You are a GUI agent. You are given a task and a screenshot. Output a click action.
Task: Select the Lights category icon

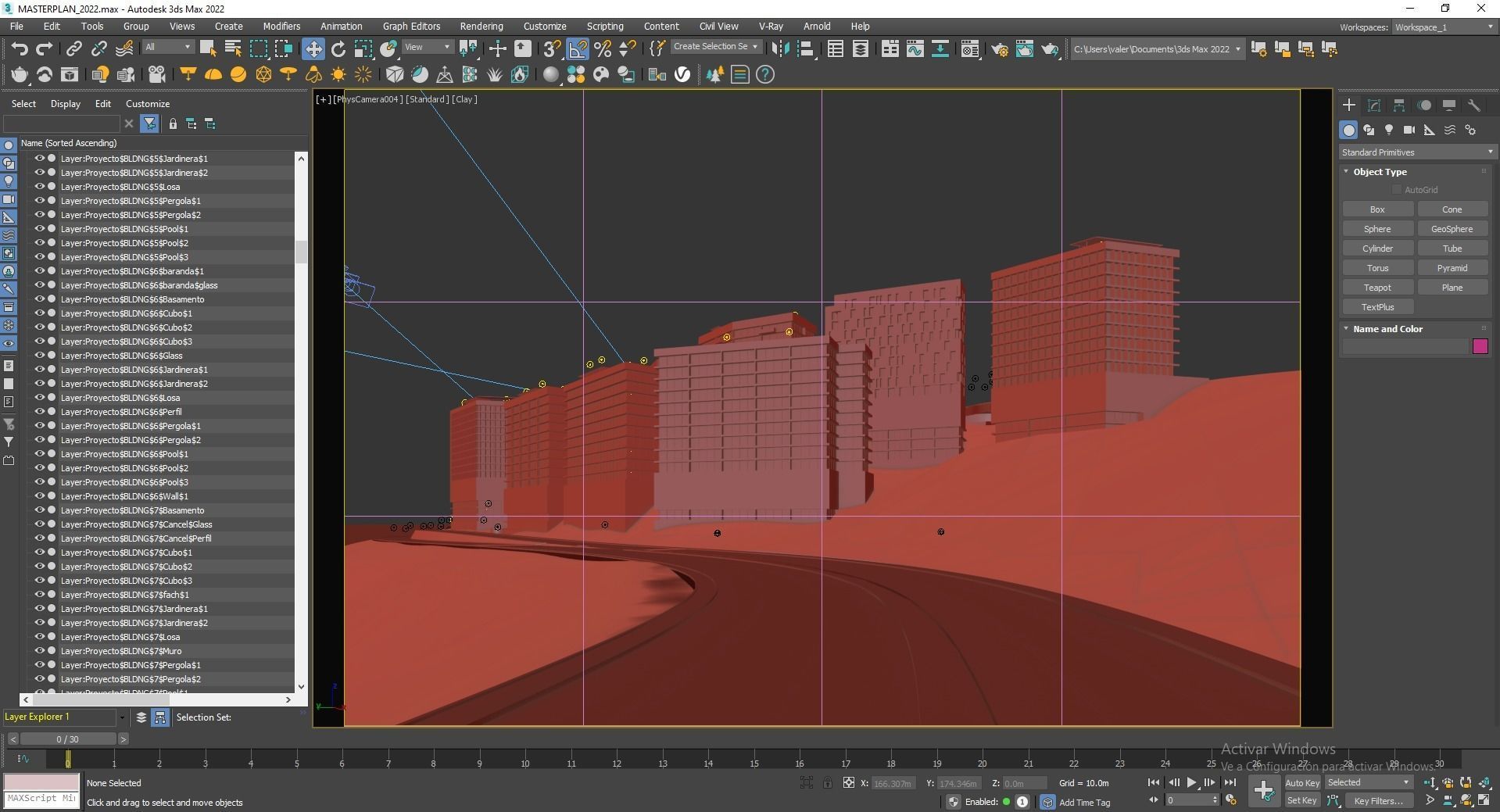click(1389, 130)
